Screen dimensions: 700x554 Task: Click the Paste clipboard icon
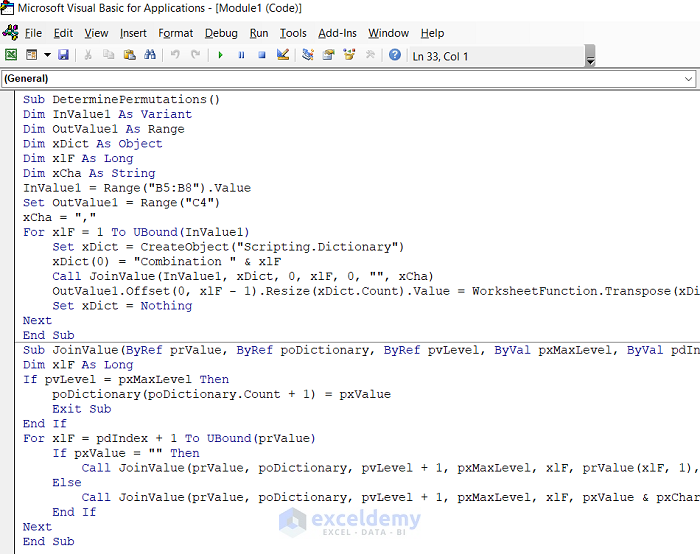(x=129, y=55)
